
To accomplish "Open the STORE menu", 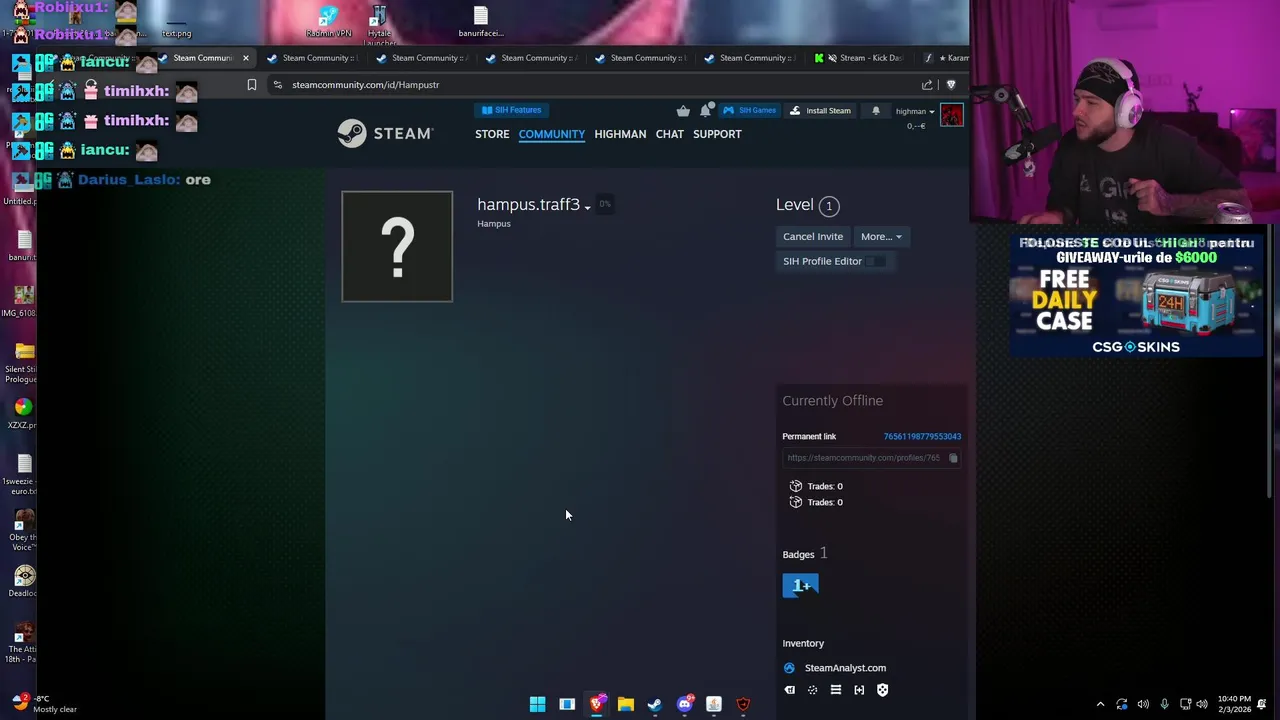I will click(x=492, y=134).
